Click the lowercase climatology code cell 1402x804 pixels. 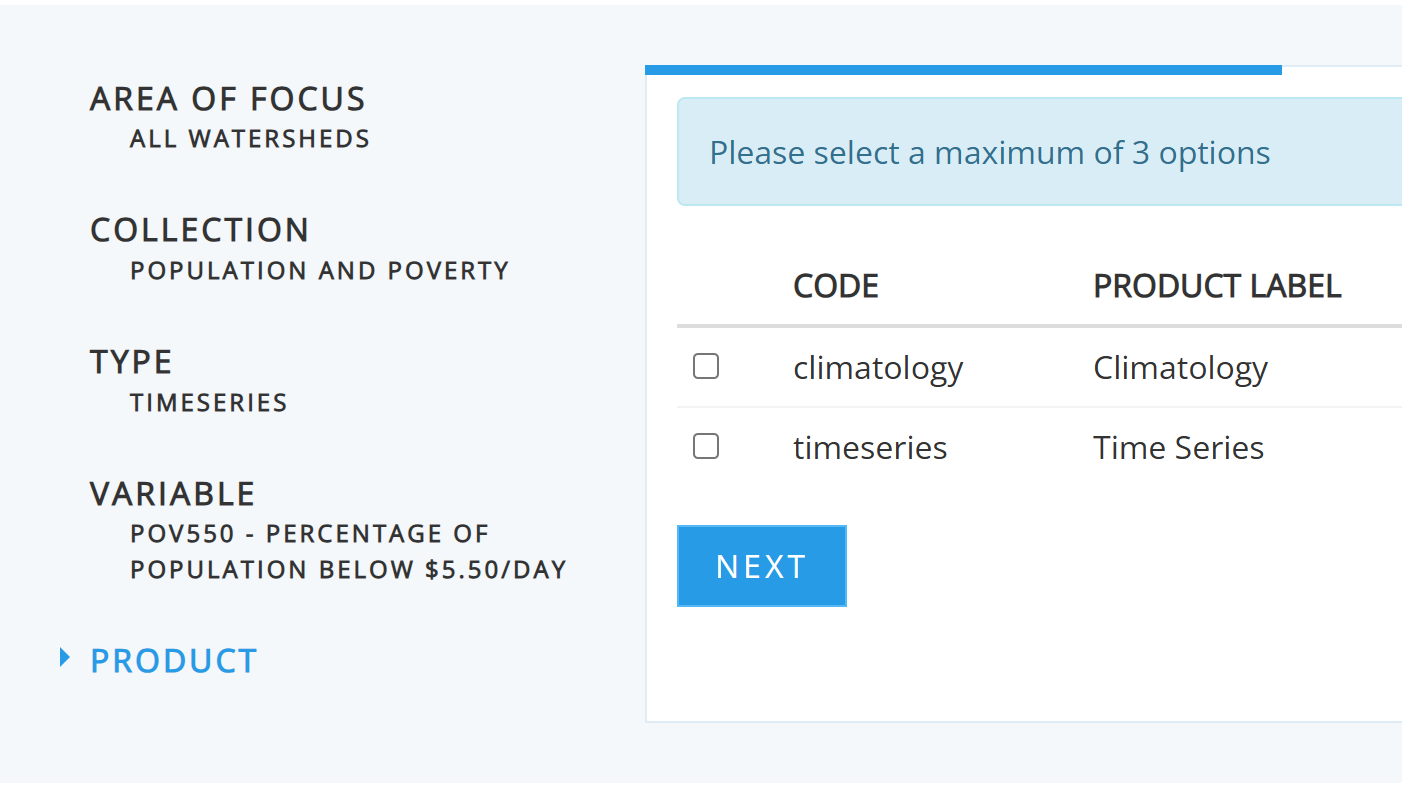[878, 368]
